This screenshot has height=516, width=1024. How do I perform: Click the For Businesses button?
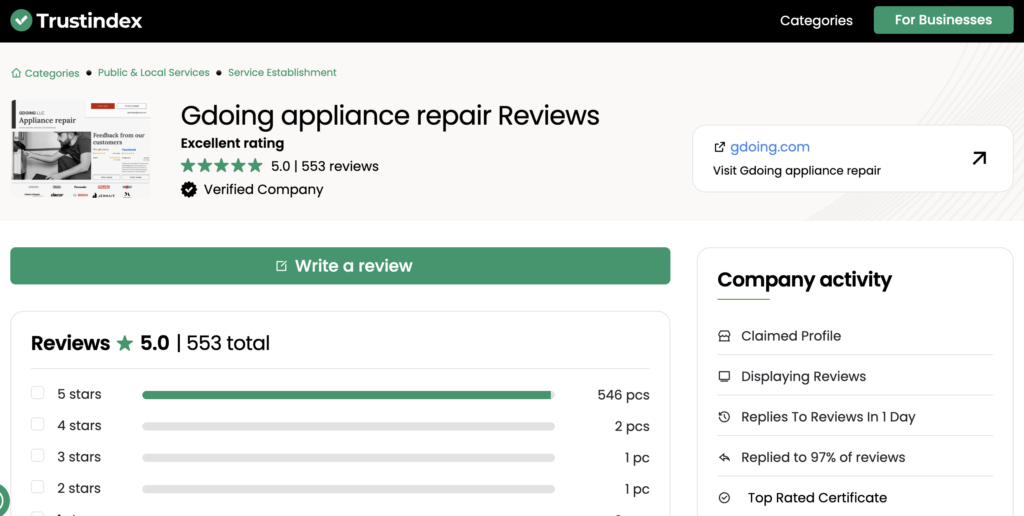[943, 20]
